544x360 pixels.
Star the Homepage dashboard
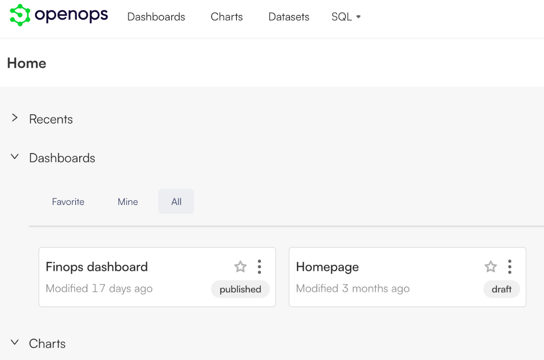[x=491, y=267]
